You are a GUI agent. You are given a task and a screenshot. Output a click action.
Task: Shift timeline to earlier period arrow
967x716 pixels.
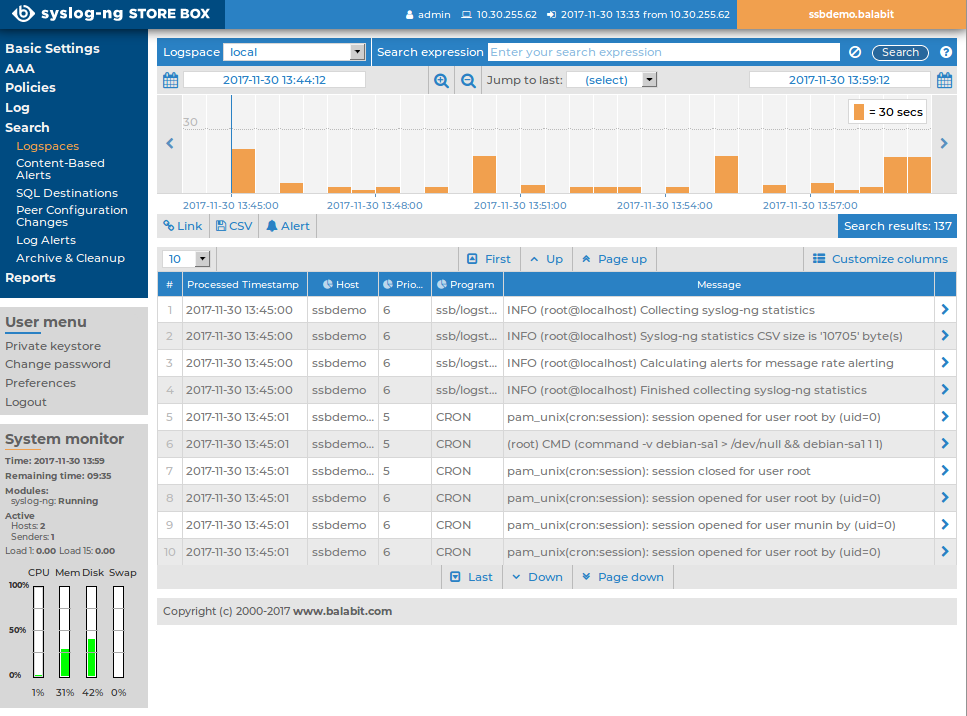click(x=170, y=144)
